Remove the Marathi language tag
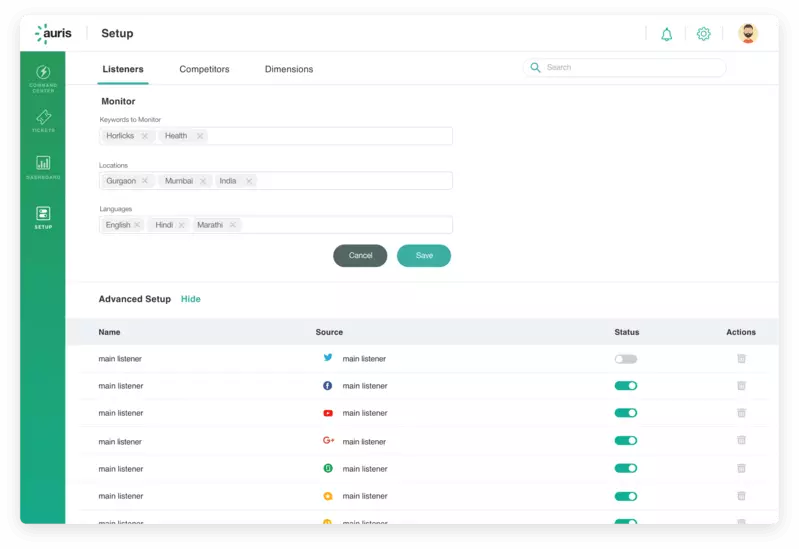Viewport: 799px width, 549px height. point(232,225)
